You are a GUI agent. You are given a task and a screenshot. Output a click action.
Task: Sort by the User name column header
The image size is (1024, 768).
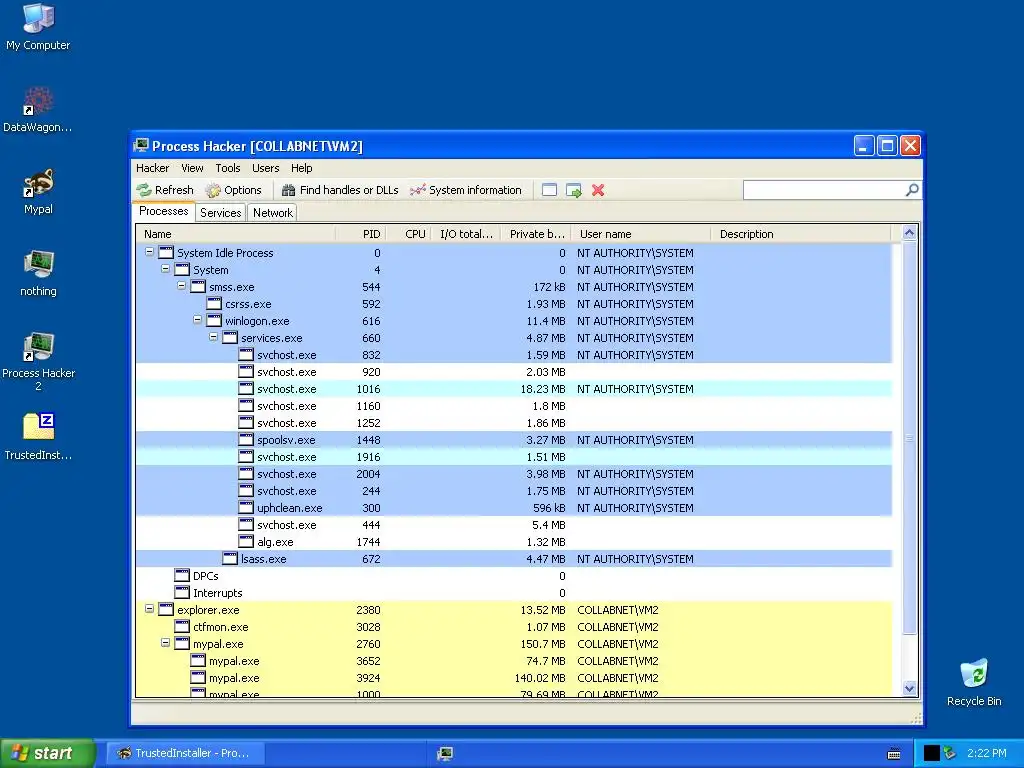click(641, 234)
